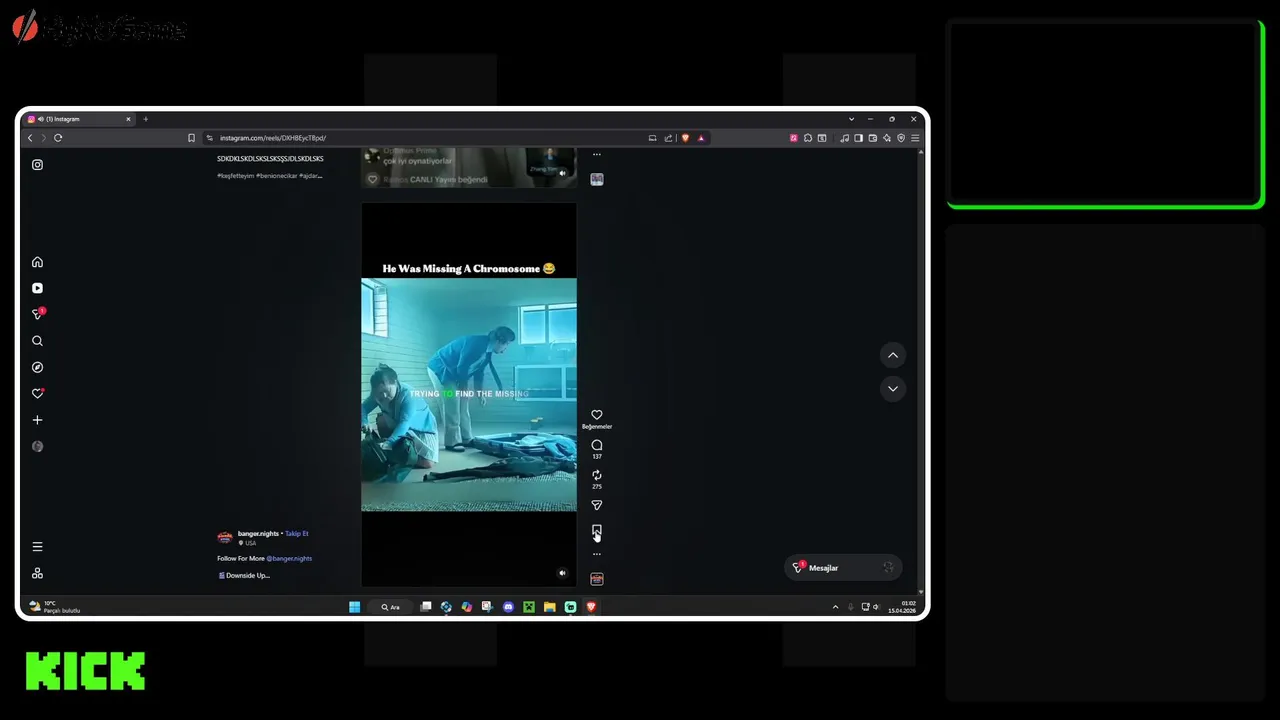Share the reel via paper plane icon

[597, 505]
